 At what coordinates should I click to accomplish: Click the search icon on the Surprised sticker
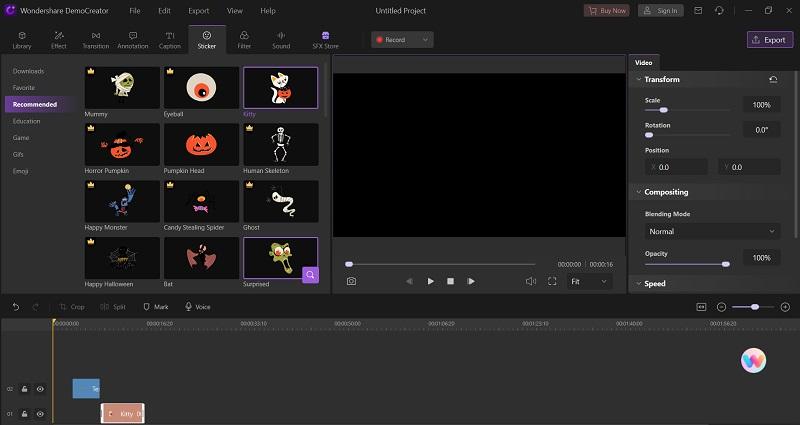(x=310, y=274)
